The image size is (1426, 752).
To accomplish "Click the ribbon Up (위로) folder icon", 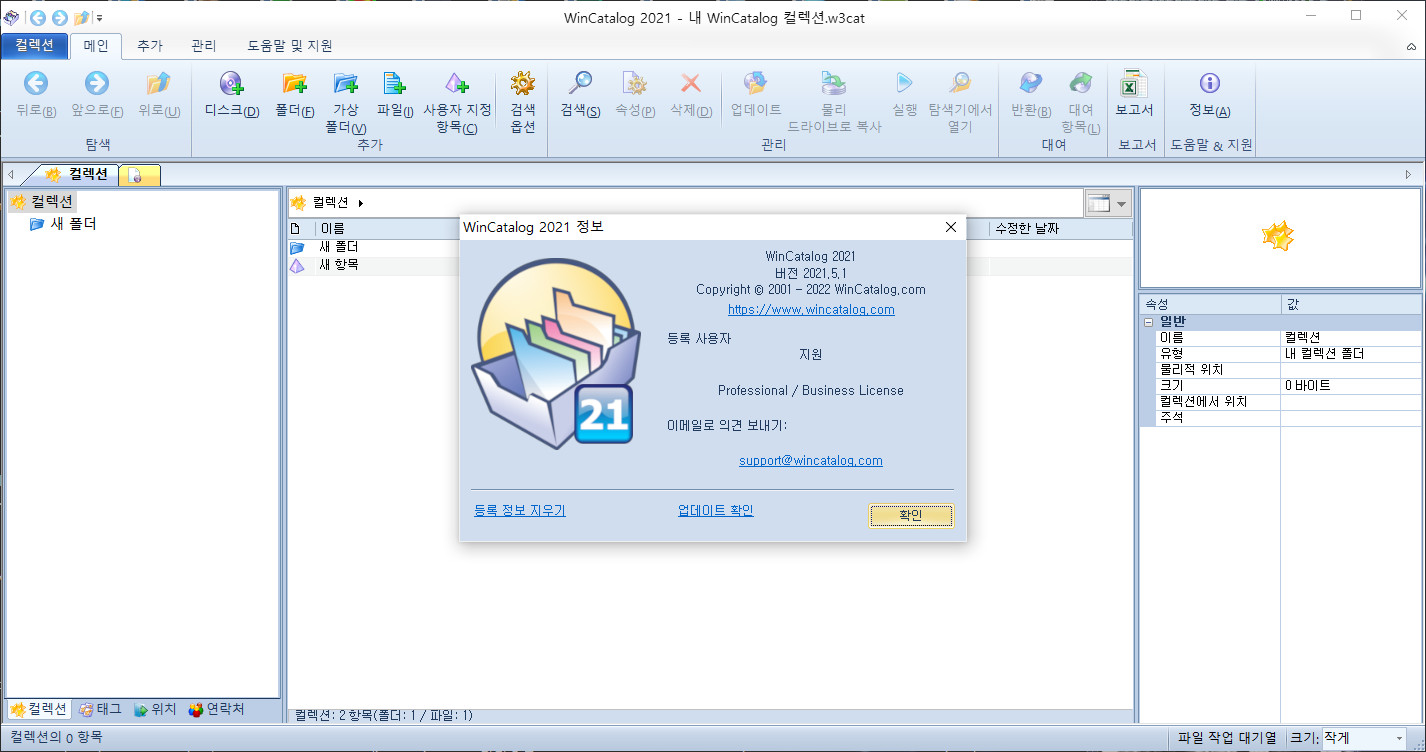I will [158, 84].
